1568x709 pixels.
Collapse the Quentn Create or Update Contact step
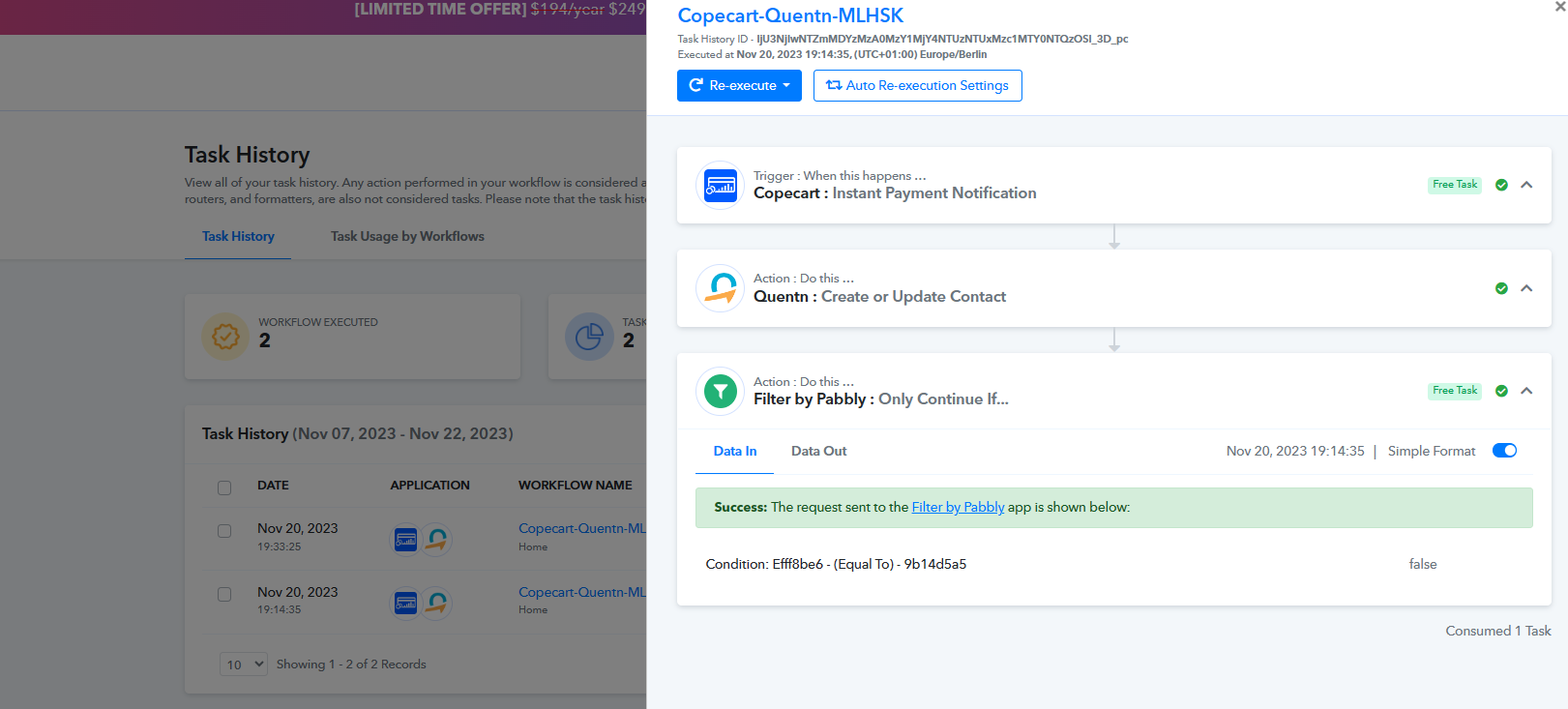pyautogui.click(x=1526, y=288)
